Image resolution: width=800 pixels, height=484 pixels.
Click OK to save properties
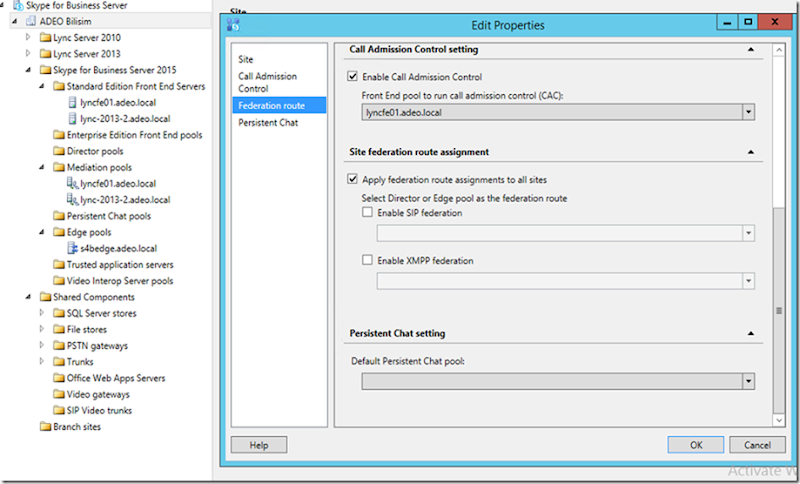(x=696, y=445)
